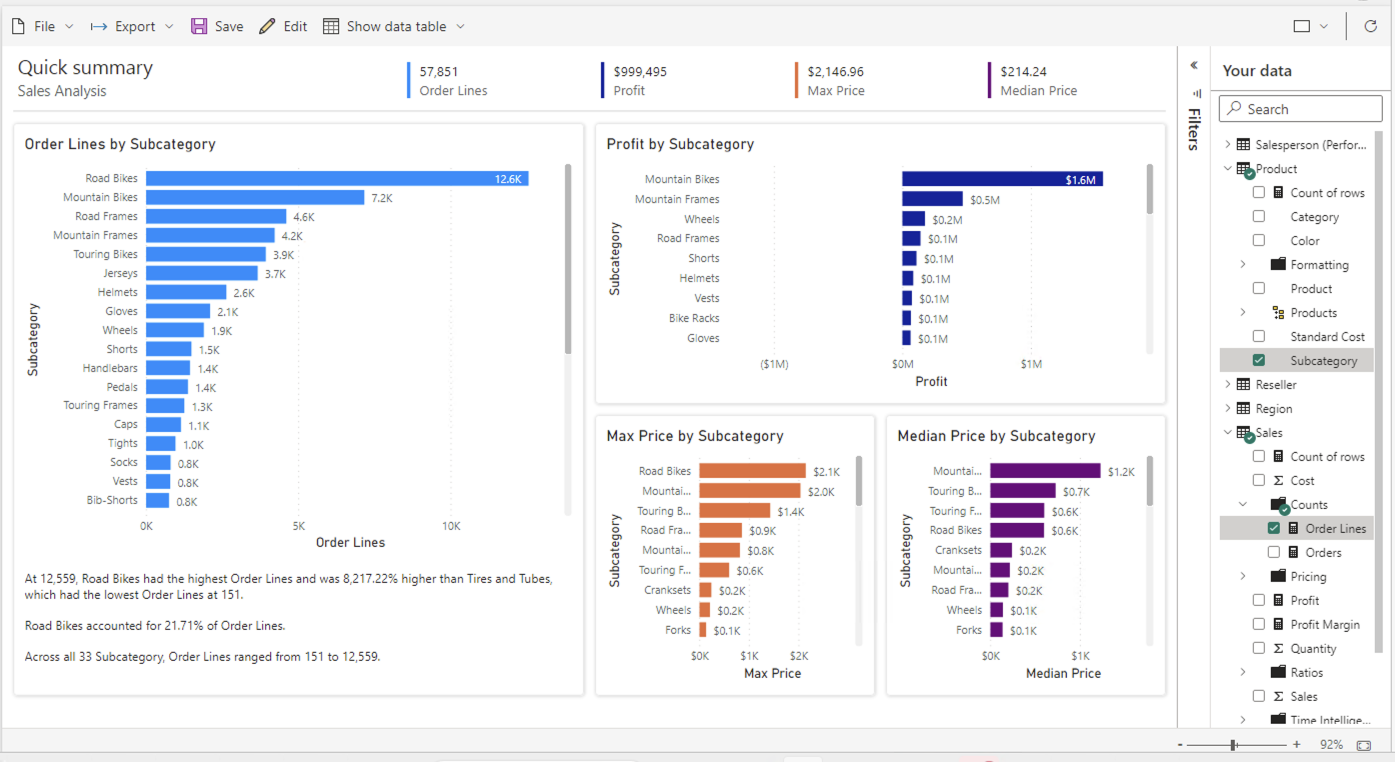Viewport: 1395px width, 762px height.
Task: Click the Save floppy disk icon
Action: point(199,26)
